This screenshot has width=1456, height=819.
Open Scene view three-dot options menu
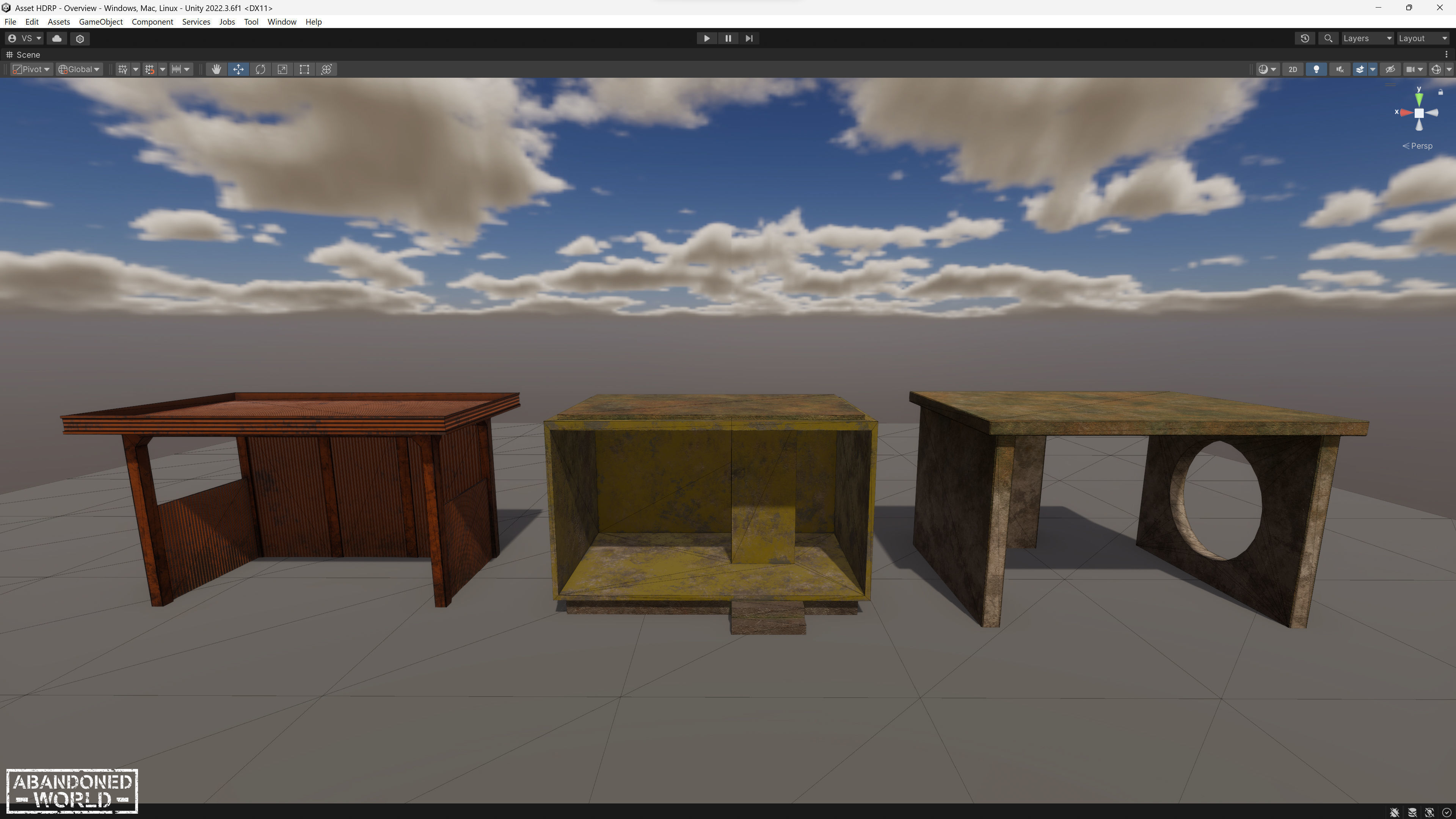[1447, 55]
